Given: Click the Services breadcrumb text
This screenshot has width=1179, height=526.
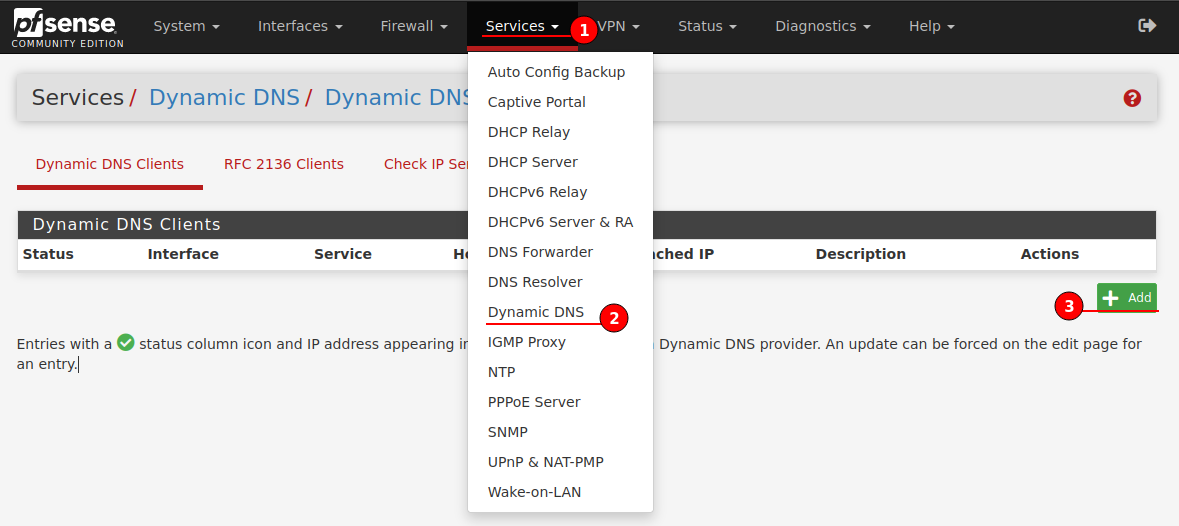Looking at the screenshot, I should (77, 98).
